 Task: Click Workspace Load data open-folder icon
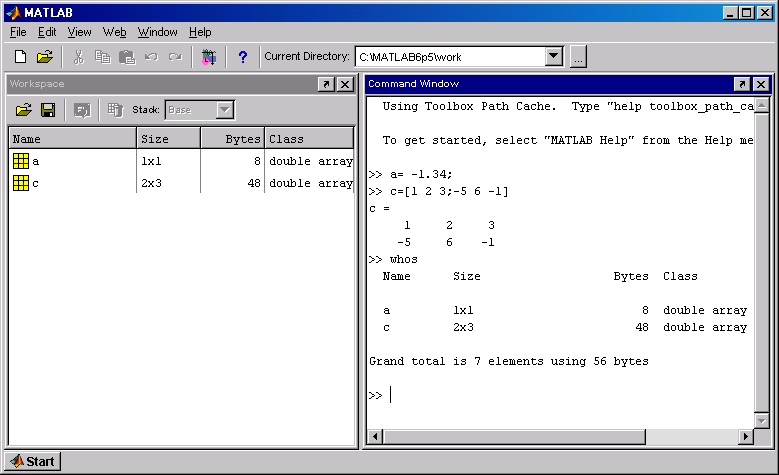point(23,110)
